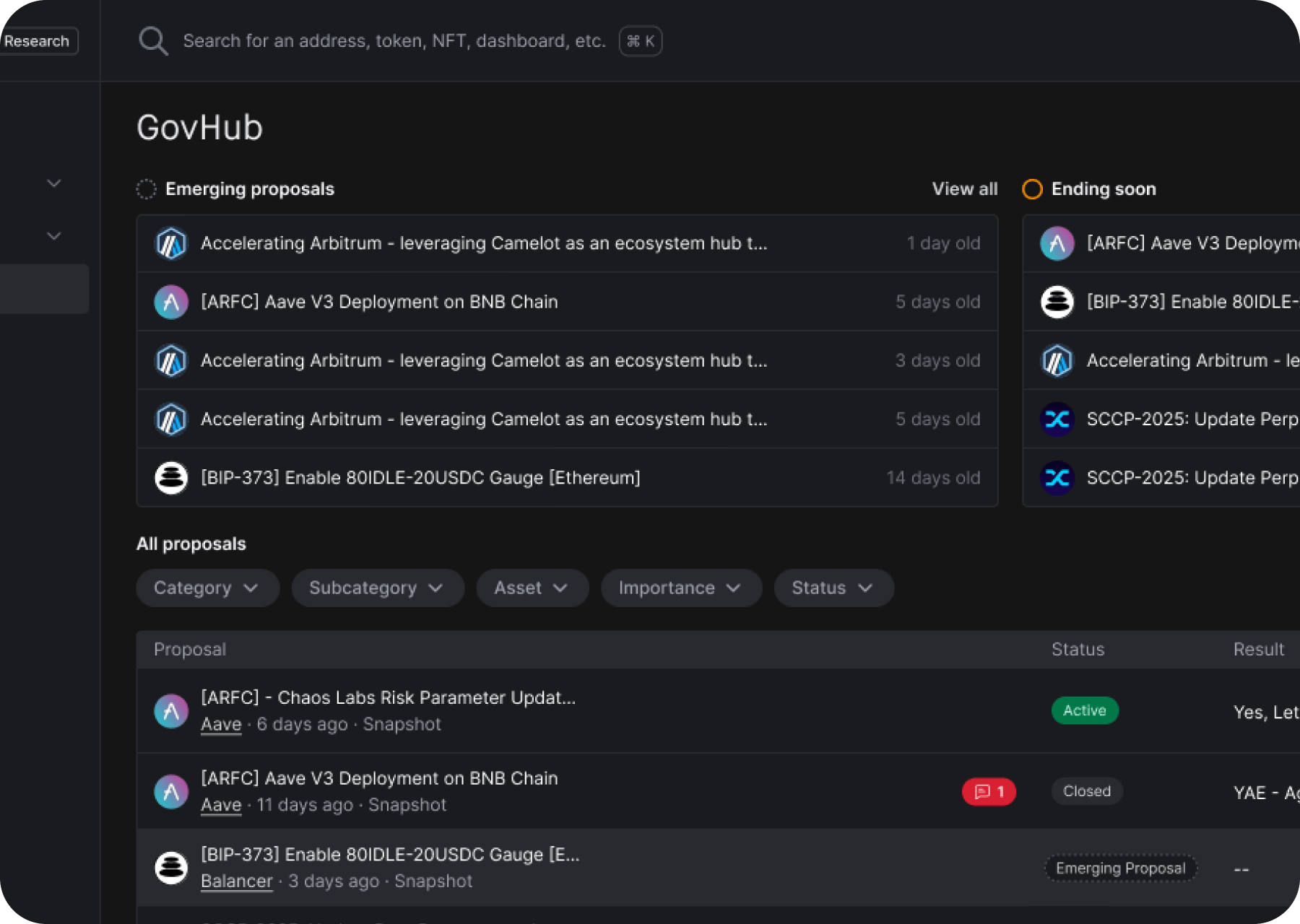Expand the Status filter
Screen dimensions: 1300x924
click(833, 588)
